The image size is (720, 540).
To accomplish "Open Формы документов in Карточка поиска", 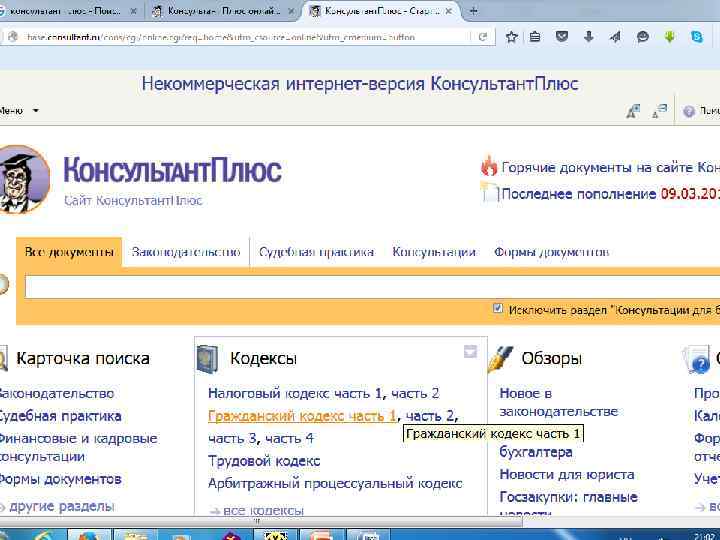I will [x=60, y=479].
